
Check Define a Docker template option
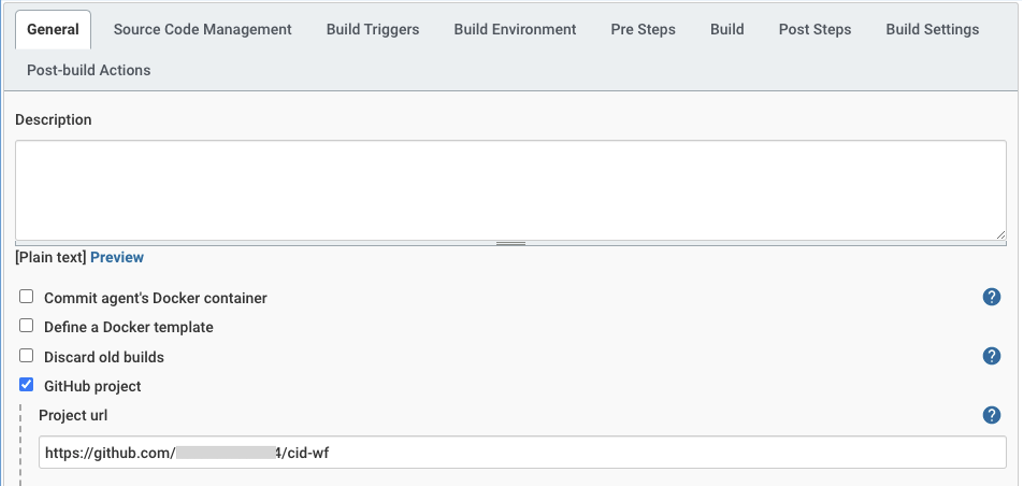26,326
